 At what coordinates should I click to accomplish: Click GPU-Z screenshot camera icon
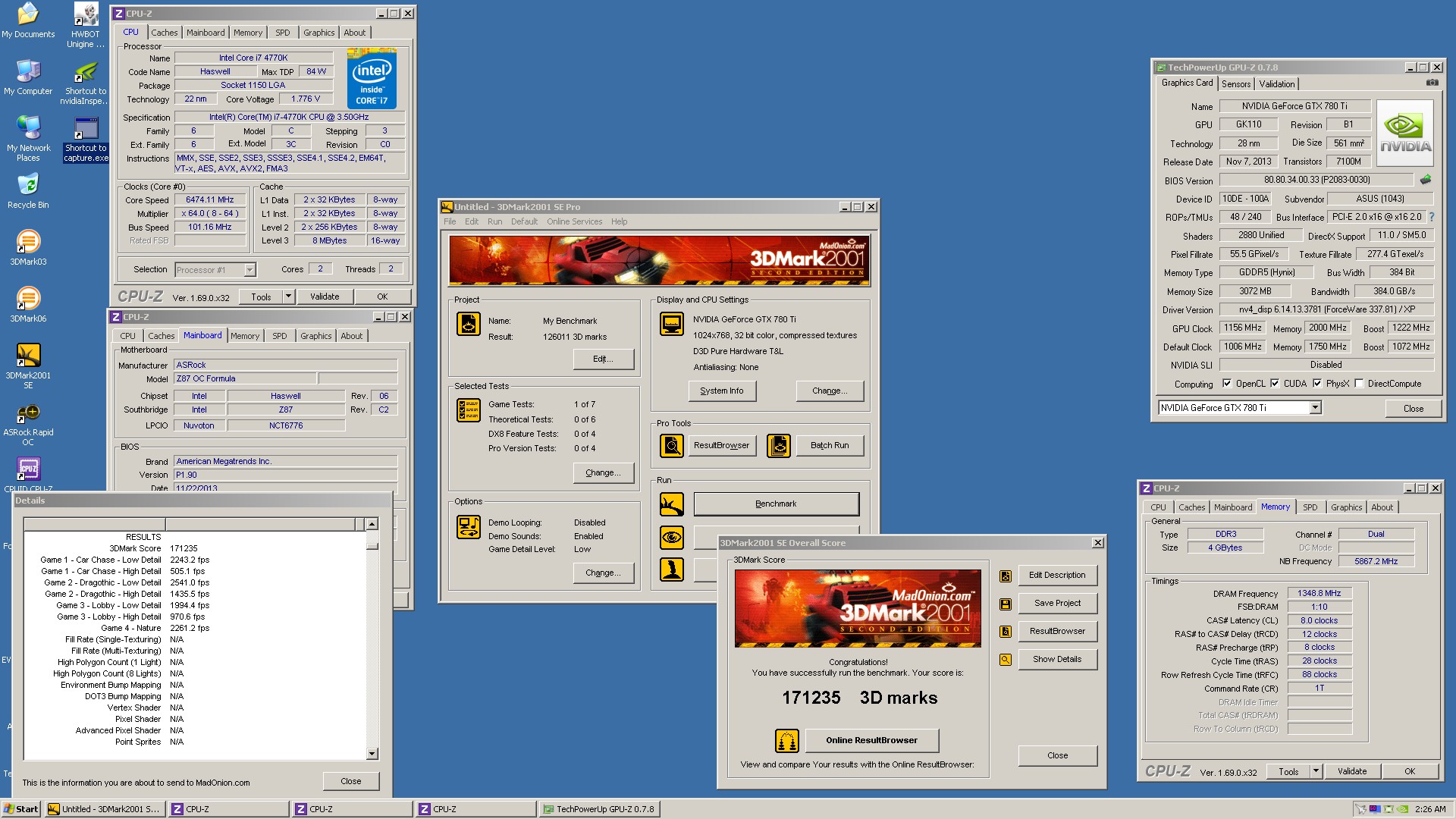1432,83
